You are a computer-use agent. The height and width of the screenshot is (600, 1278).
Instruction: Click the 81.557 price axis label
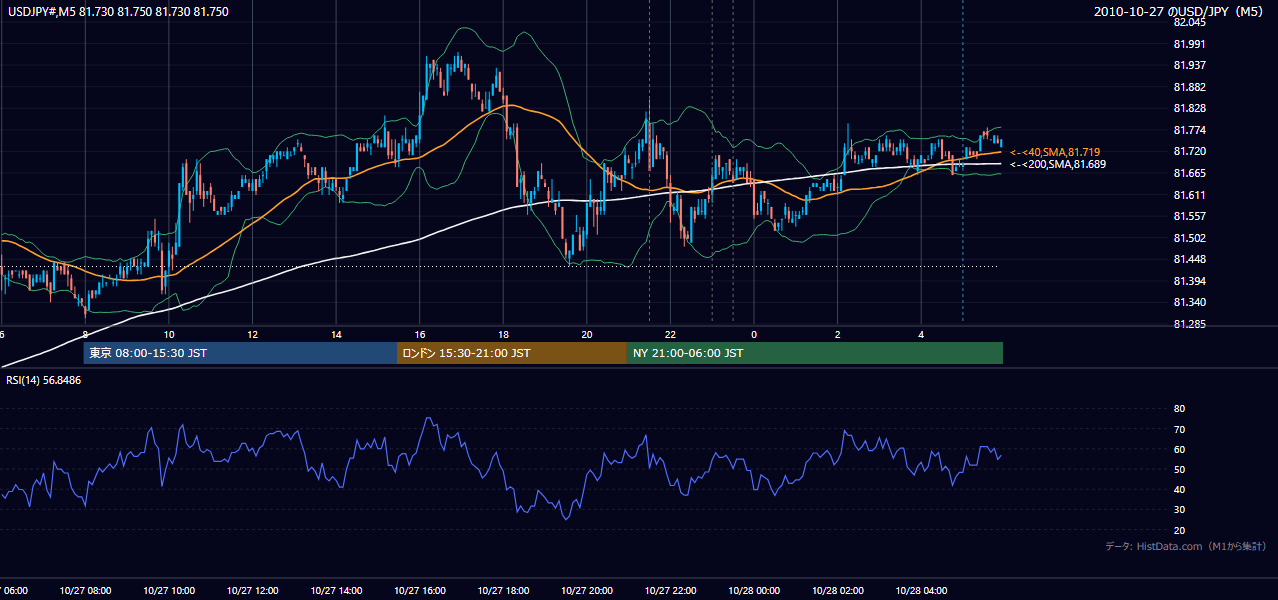1191,216
